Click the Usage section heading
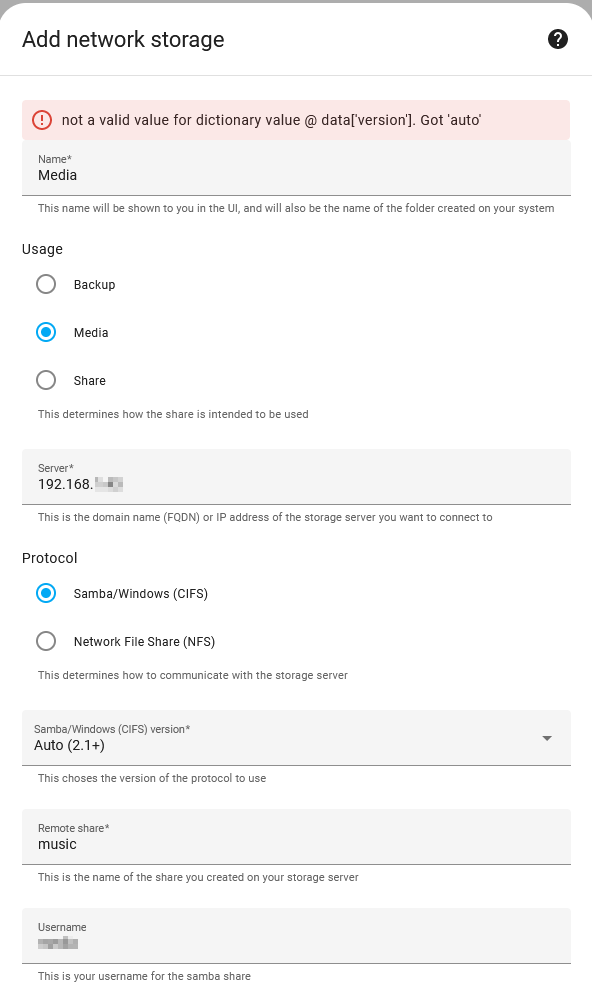The image size is (592, 991). (x=42, y=248)
